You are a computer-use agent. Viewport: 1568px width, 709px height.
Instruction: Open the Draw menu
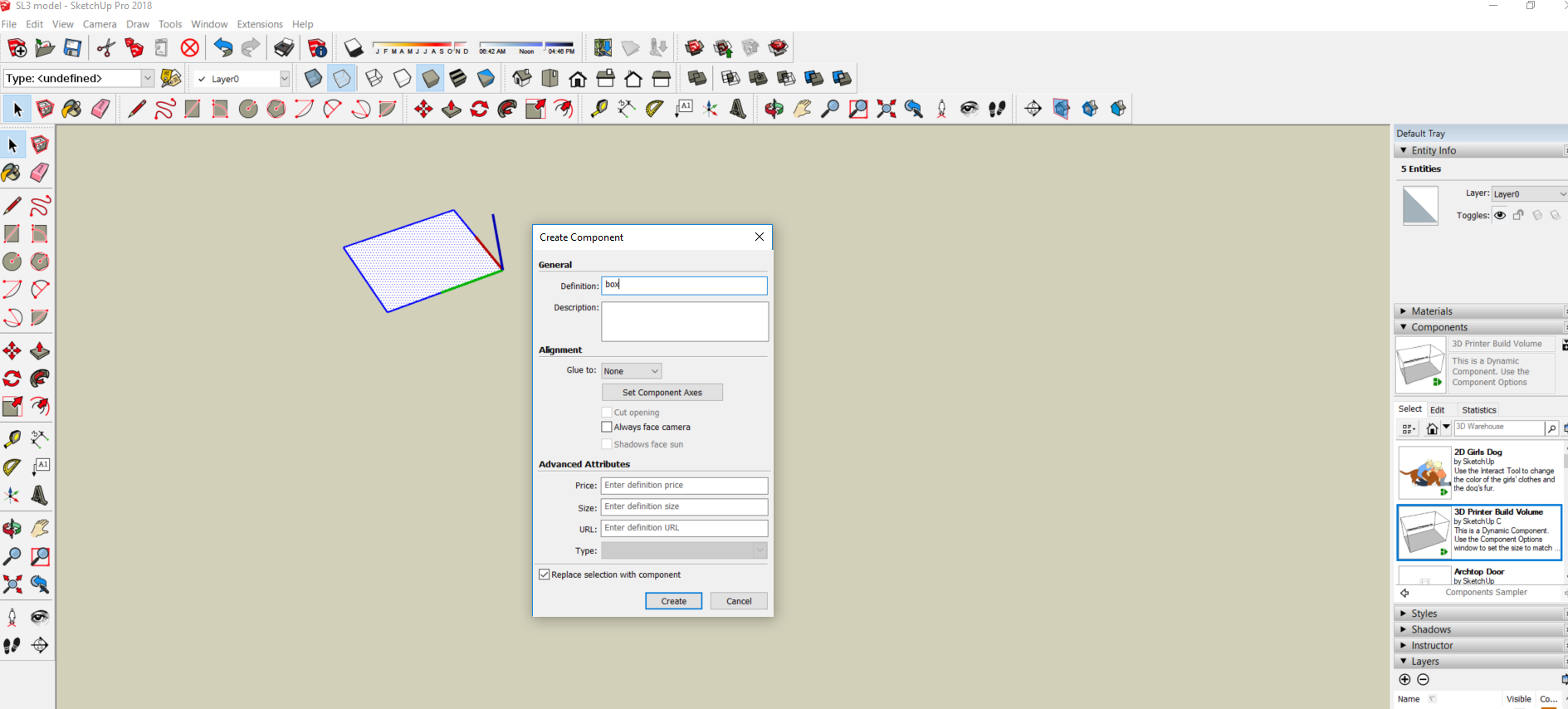click(x=138, y=24)
